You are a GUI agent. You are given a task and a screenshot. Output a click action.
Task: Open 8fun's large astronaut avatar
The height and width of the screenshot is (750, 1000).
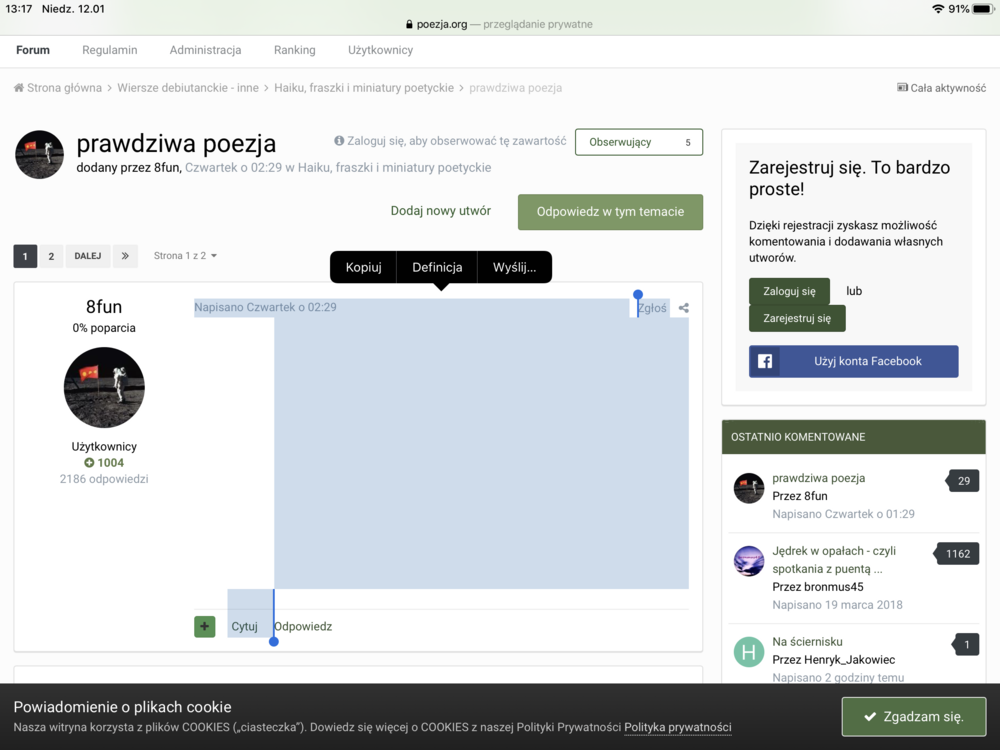104,387
